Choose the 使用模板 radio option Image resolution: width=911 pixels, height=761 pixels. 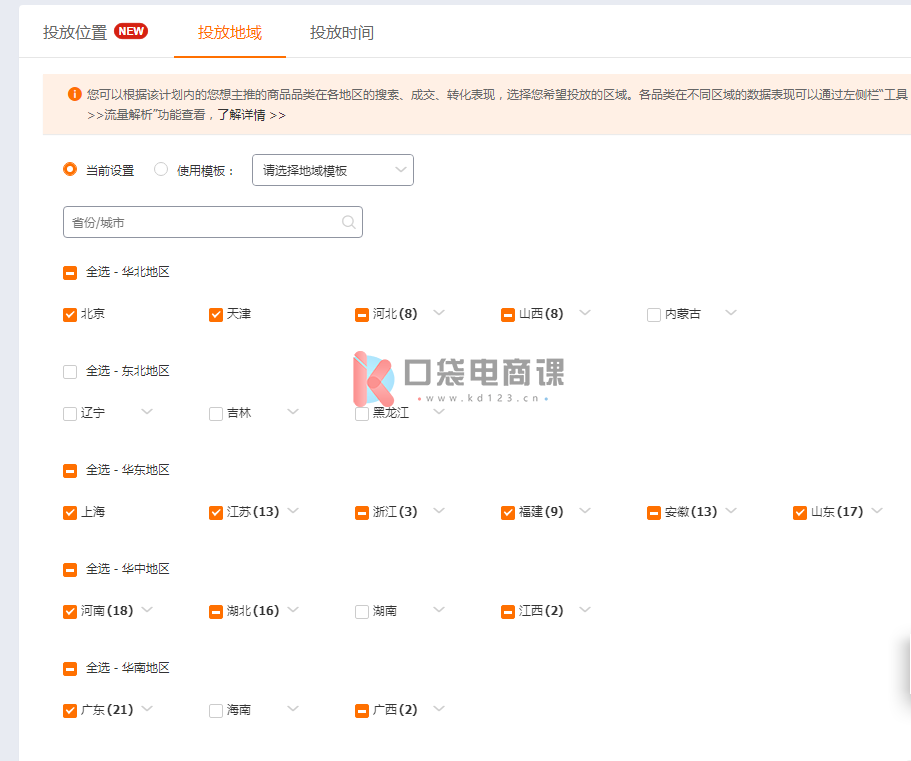coord(161,170)
